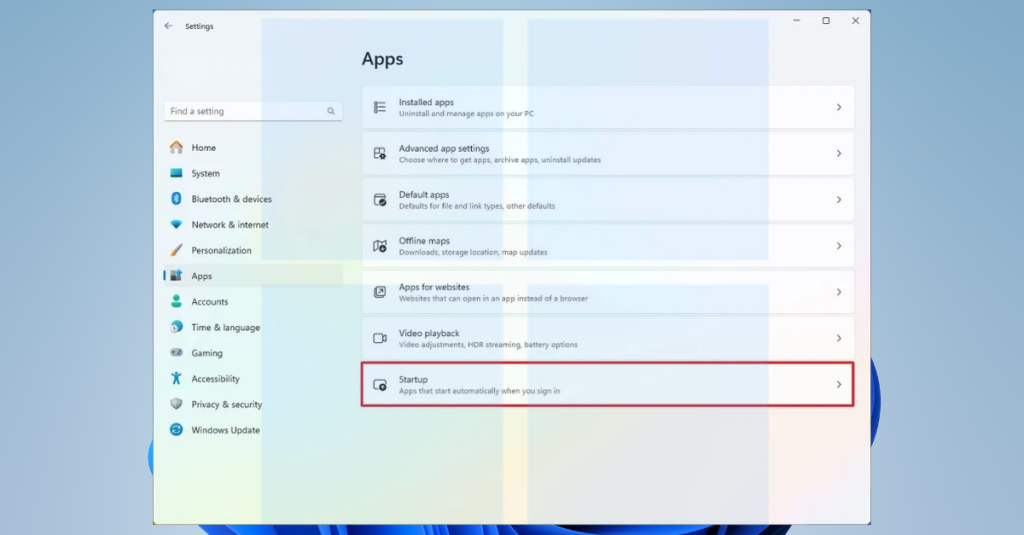The width and height of the screenshot is (1024, 535).
Task: Click the Startup title text
Action: click(413, 380)
